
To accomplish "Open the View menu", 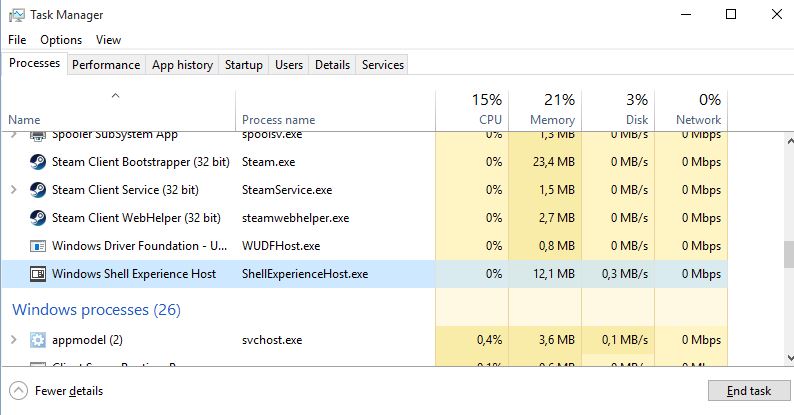I will tap(108, 39).
